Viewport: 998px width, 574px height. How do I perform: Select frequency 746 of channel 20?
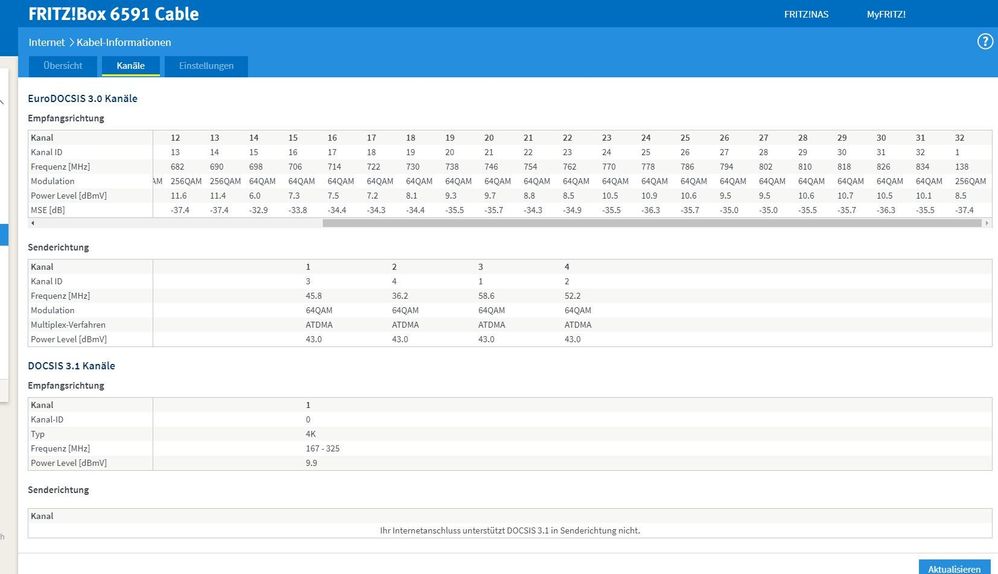pyautogui.click(x=491, y=167)
